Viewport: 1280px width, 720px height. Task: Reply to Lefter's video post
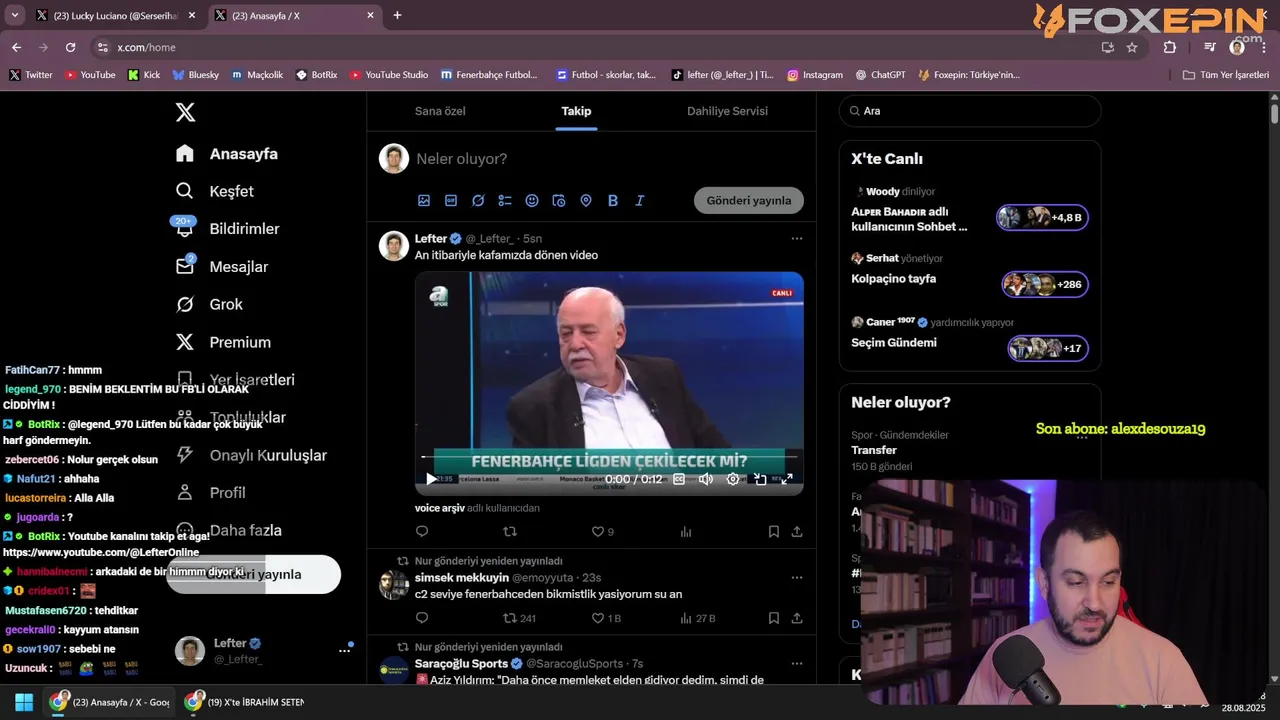pos(422,532)
